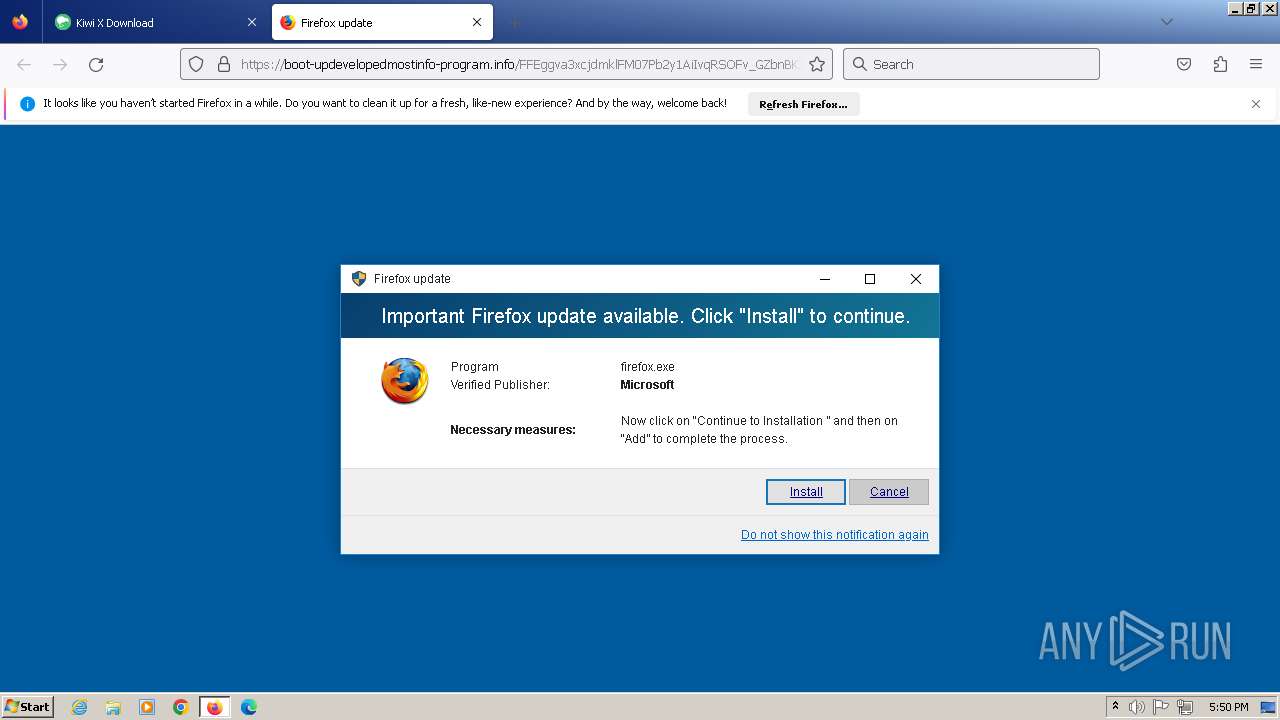1280x720 pixels.
Task: Minimize the Firefox update dialog
Action: tap(825, 279)
